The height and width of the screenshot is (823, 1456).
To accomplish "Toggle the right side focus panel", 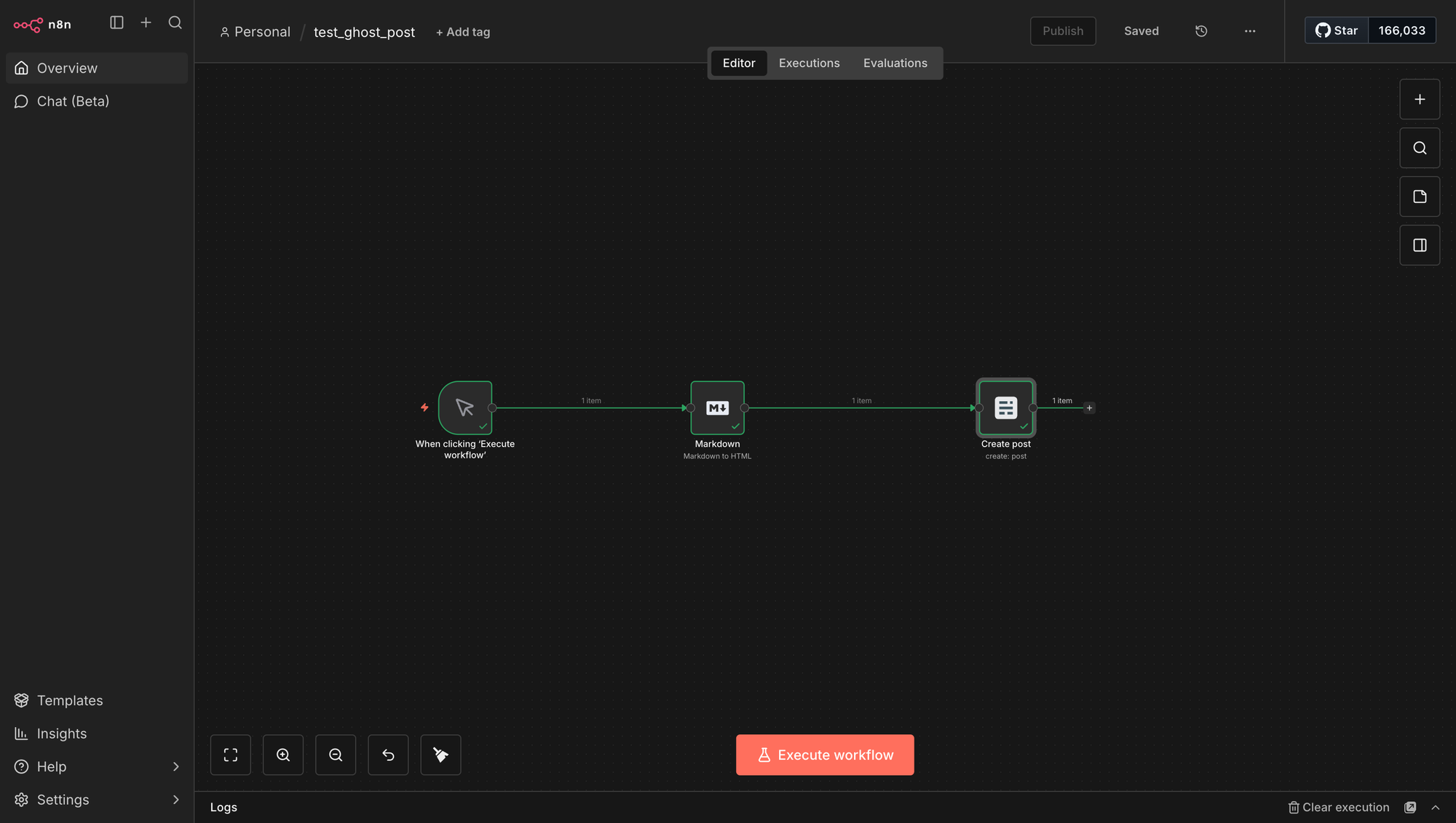I will click(x=1420, y=245).
